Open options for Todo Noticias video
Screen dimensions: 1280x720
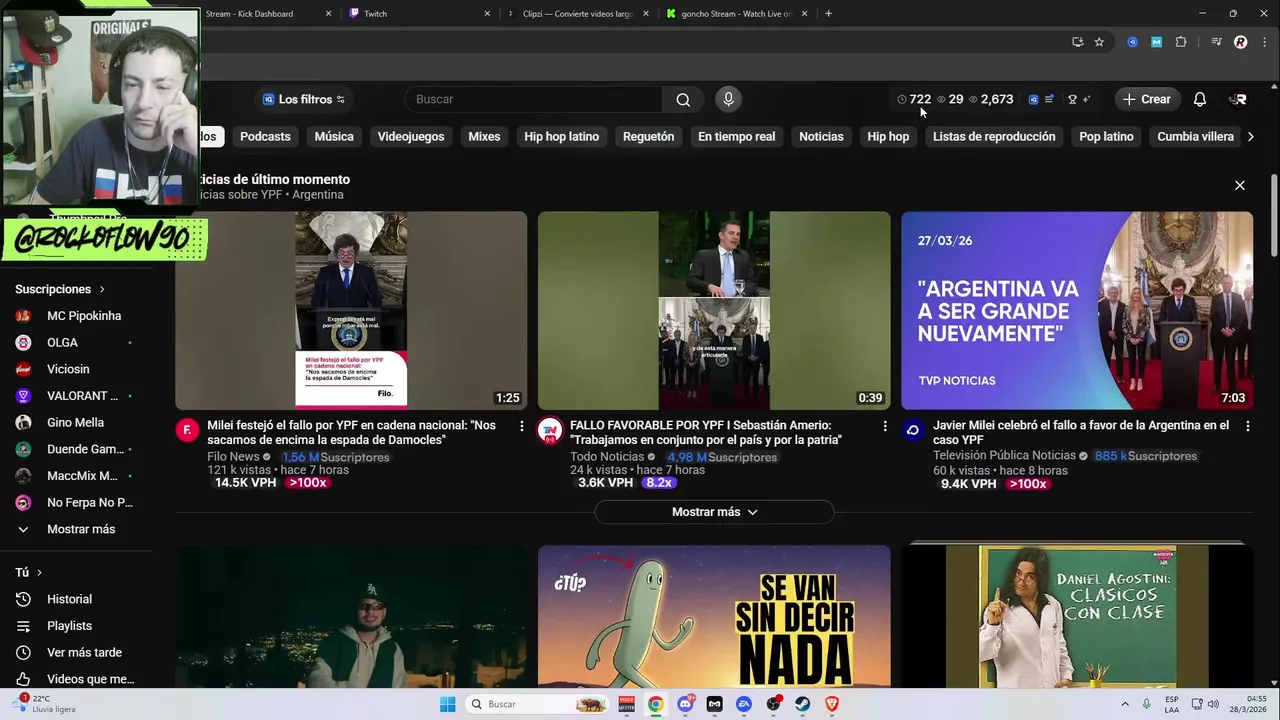coord(884,426)
